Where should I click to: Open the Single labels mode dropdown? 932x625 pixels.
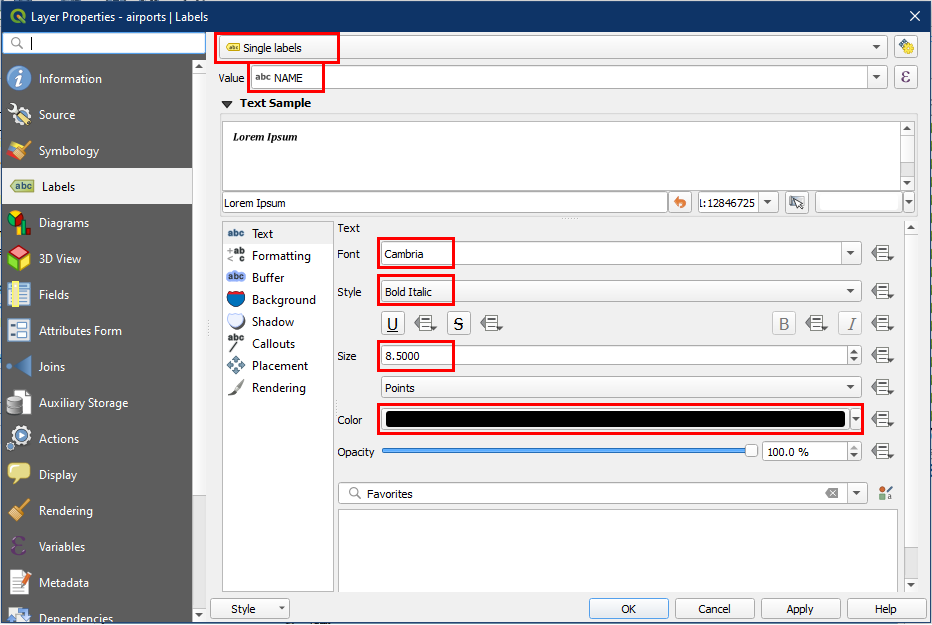[x=552, y=47]
